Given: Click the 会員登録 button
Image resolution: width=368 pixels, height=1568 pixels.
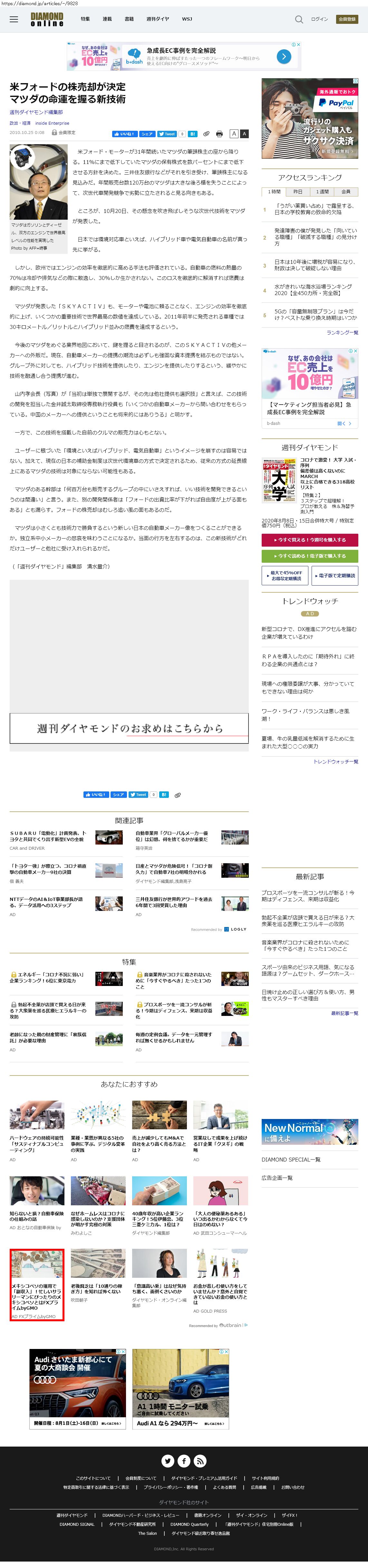Looking at the screenshot, I should 347,19.
